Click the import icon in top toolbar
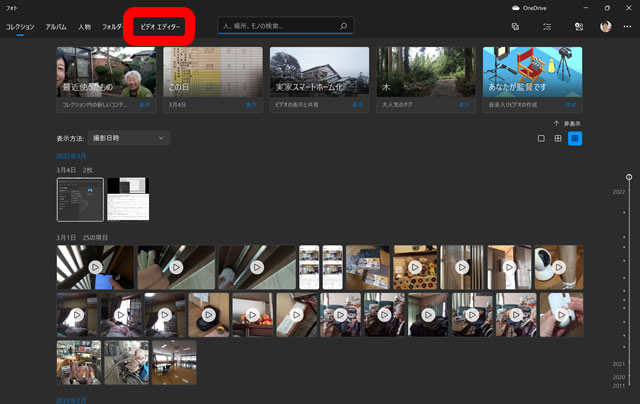Viewport: 640px width, 404px height. (578, 27)
